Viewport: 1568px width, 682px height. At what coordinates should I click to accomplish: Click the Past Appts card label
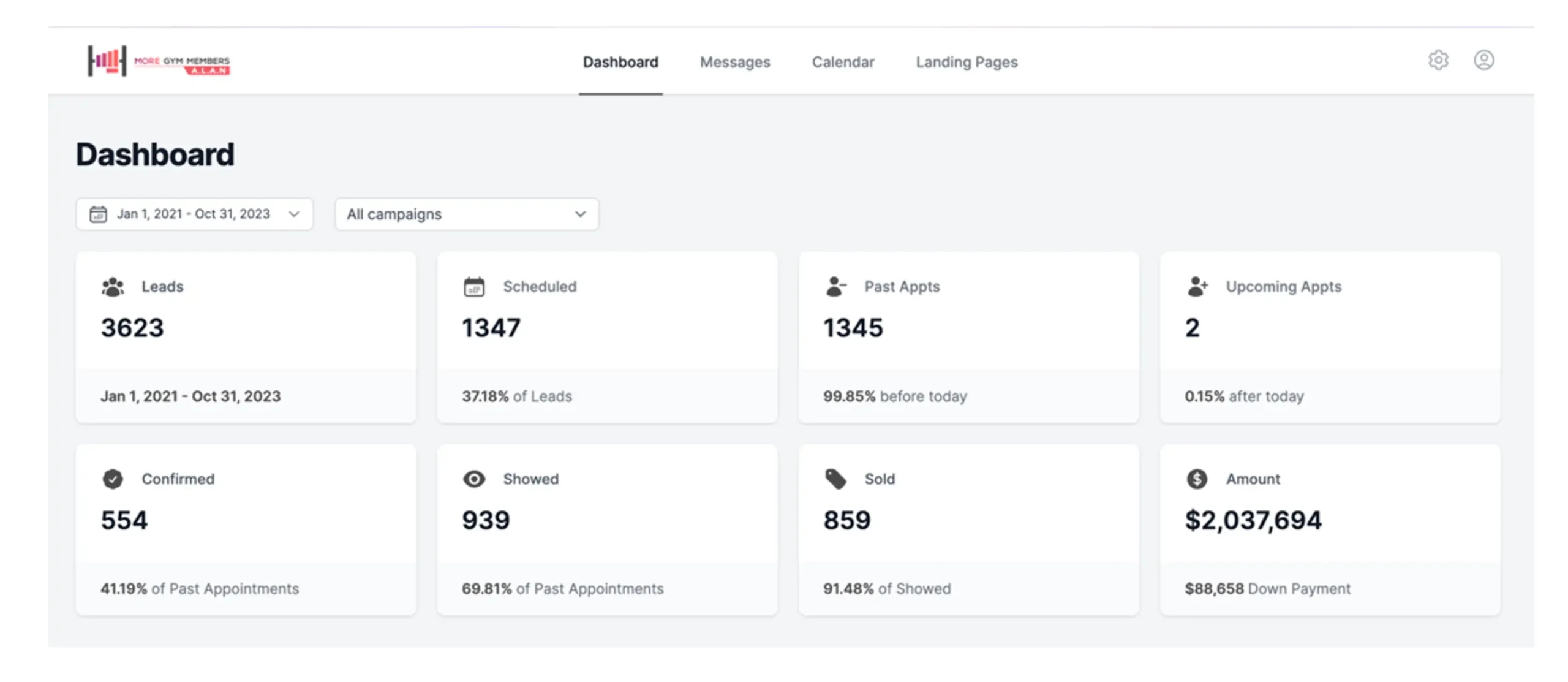(x=902, y=287)
